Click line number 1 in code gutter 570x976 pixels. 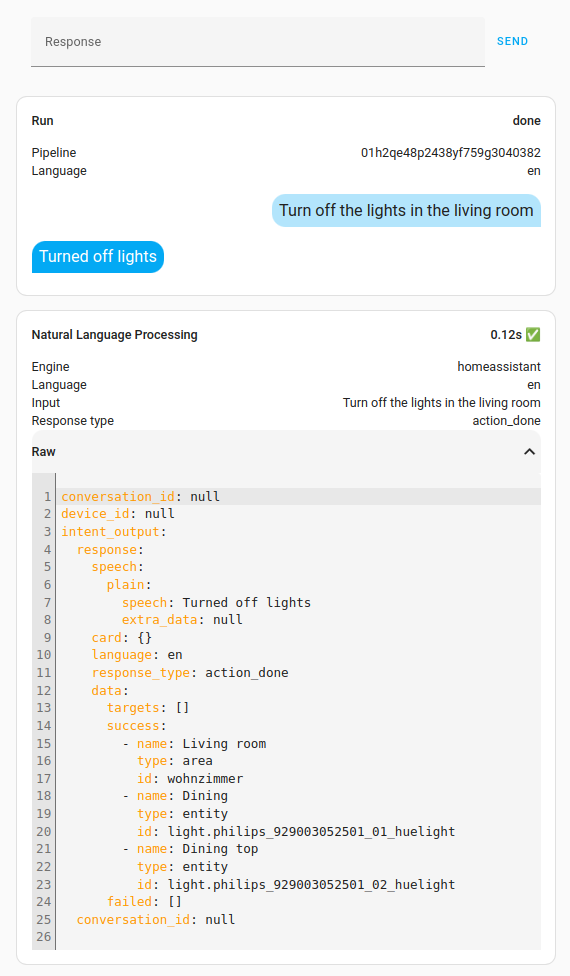pos(47,497)
